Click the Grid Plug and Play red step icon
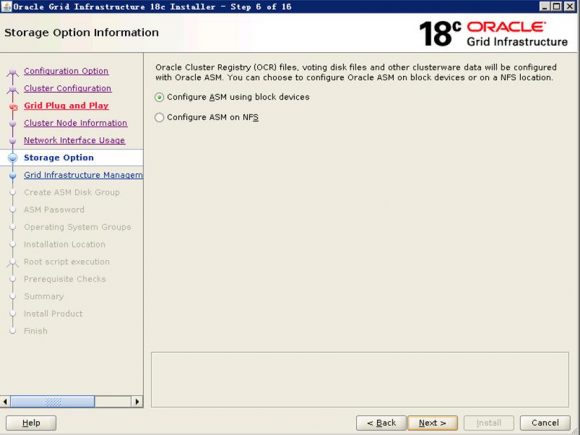Screen dimensions: 580x435 pos(13,107)
